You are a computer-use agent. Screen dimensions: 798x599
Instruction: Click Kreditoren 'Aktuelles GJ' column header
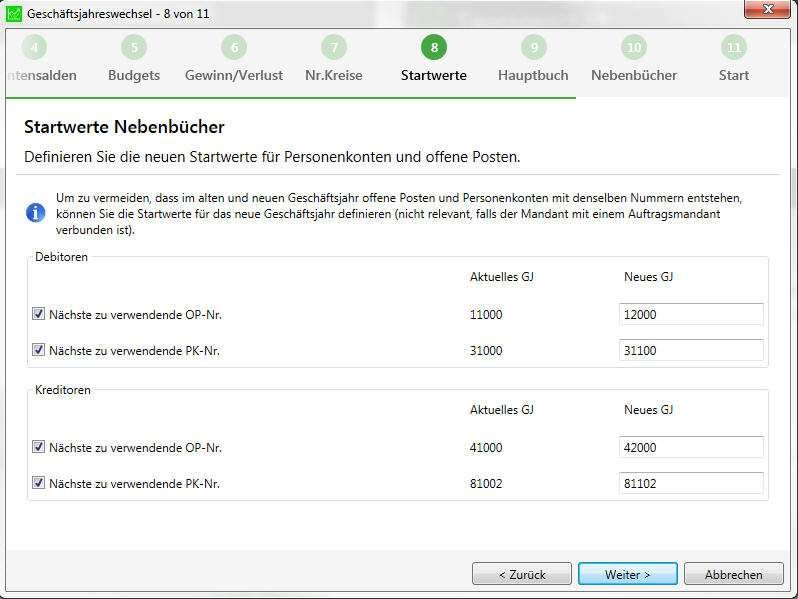[x=502, y=410]
